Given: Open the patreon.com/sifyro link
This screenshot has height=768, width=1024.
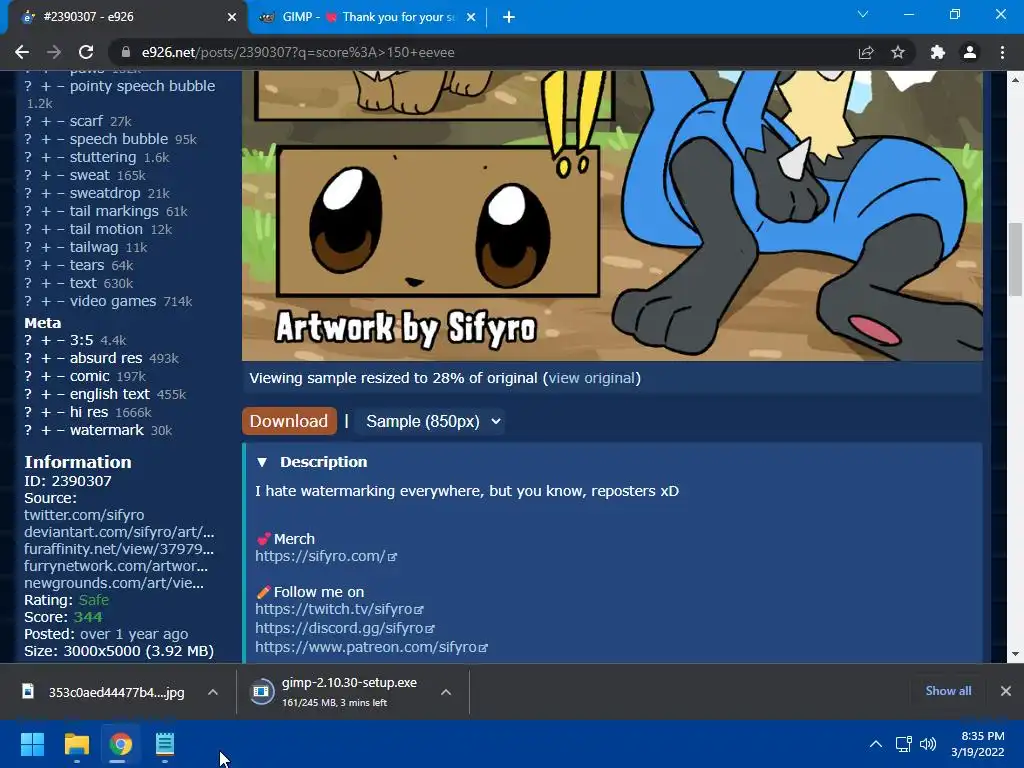Looking at the screenshot, I should [x=371, y=647].
